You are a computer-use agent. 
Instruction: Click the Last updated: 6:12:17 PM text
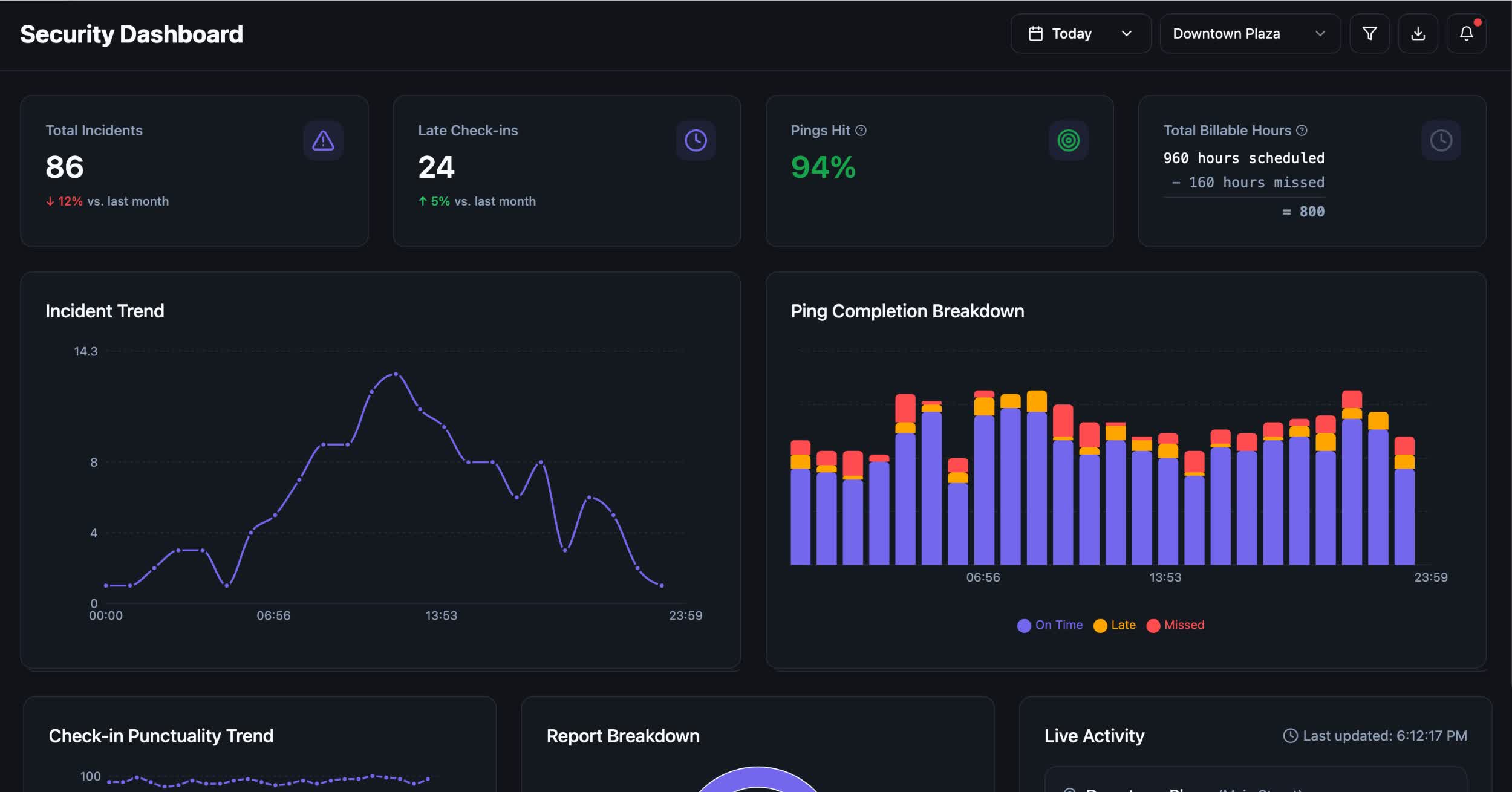pos(1384,736)
